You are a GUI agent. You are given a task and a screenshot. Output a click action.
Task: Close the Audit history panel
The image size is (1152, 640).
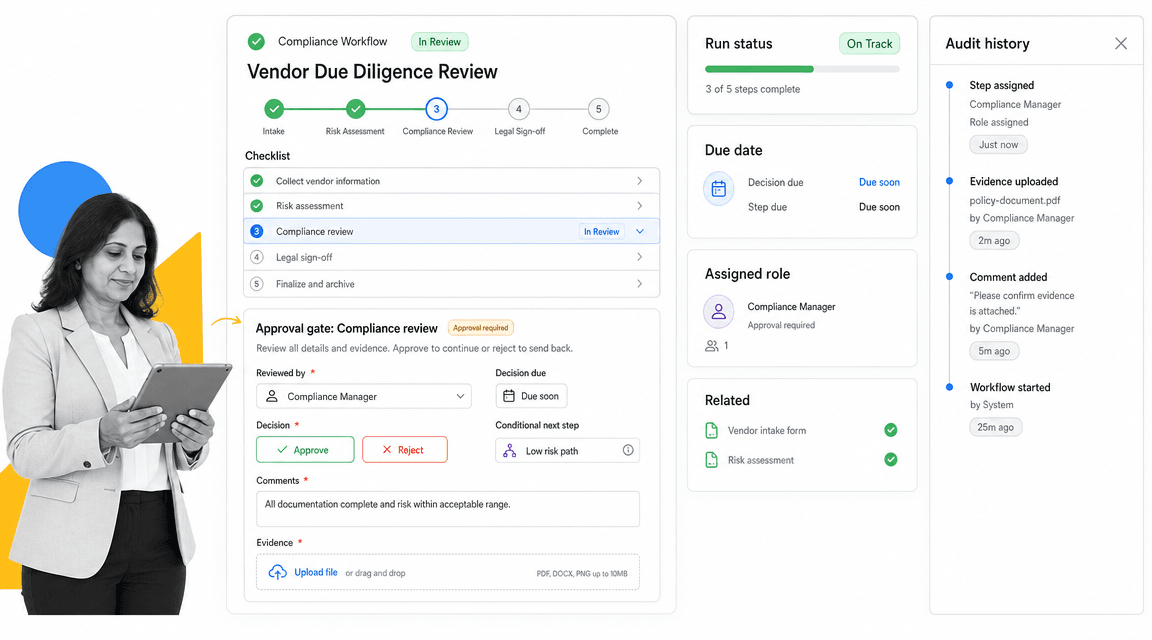tap(1120, 43)
